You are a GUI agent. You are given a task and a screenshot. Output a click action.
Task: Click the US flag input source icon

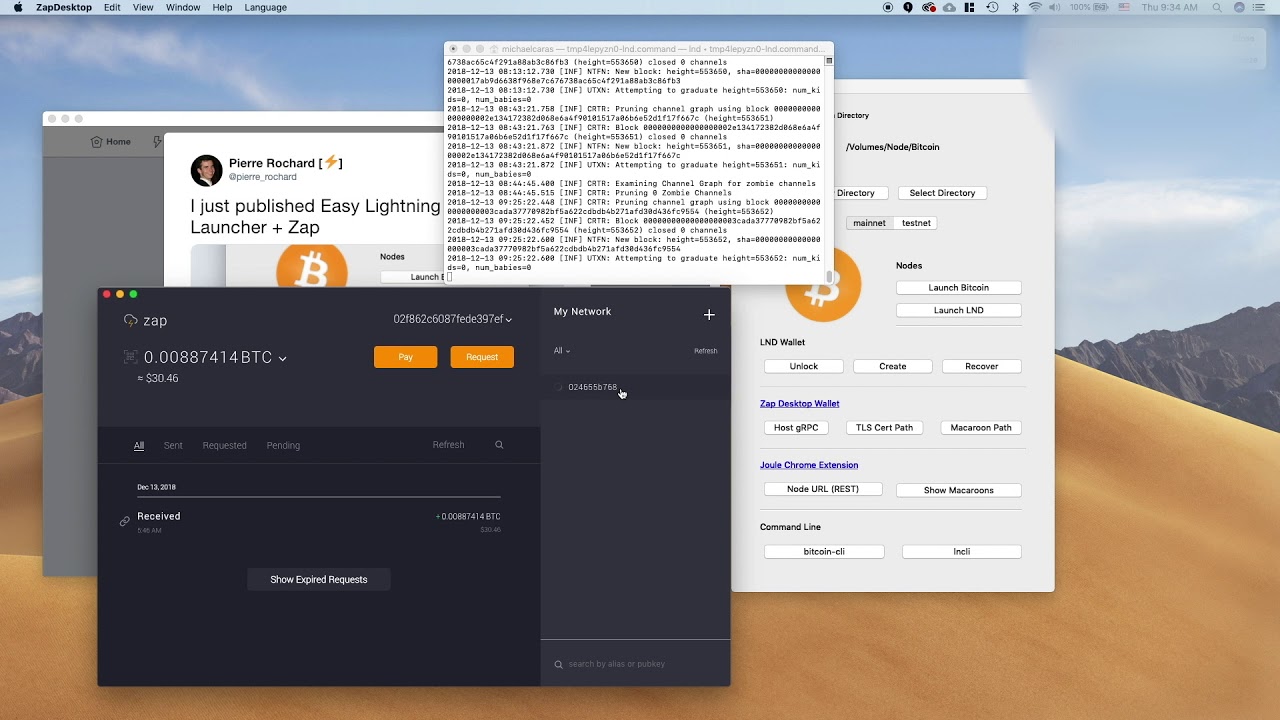pos(1124,7)
